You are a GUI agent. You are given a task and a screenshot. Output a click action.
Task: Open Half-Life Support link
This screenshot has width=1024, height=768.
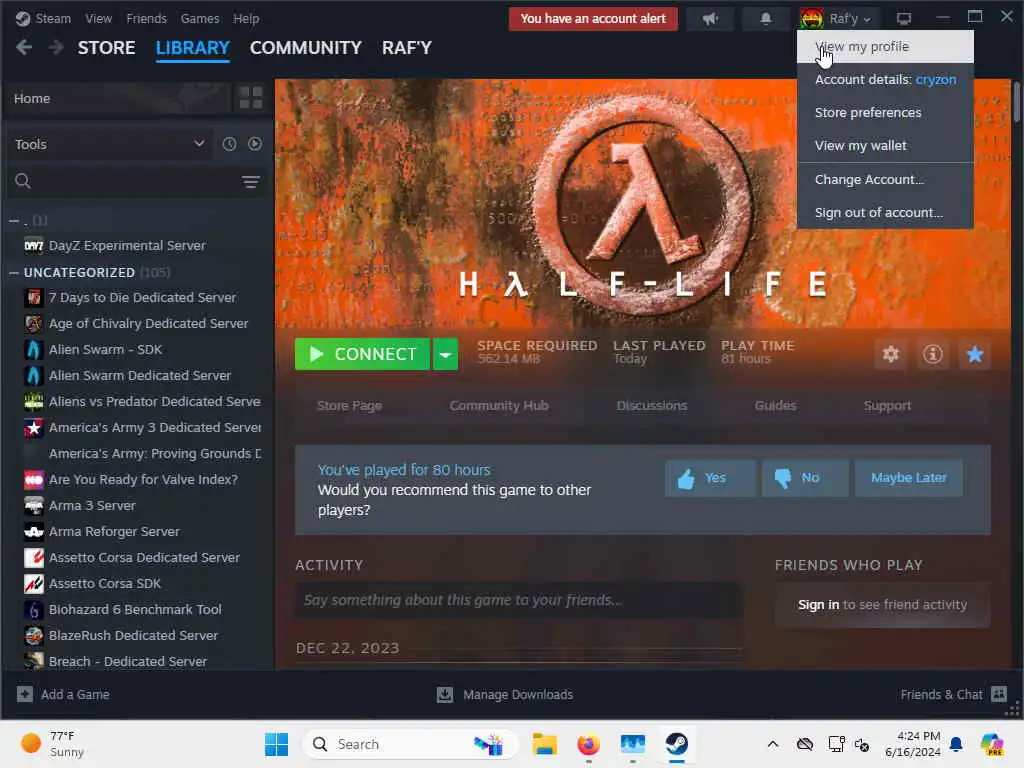pyautogui.click(x=887, y=406)
